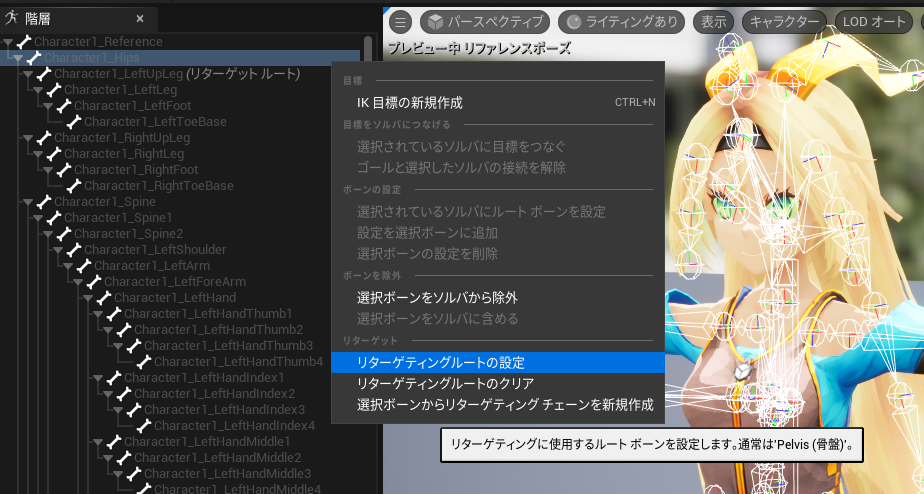The width and height of the screenshot is (924, 494).
Task: Collapse the Character1_Spine tree node
Action: click(x=28, y=202)
